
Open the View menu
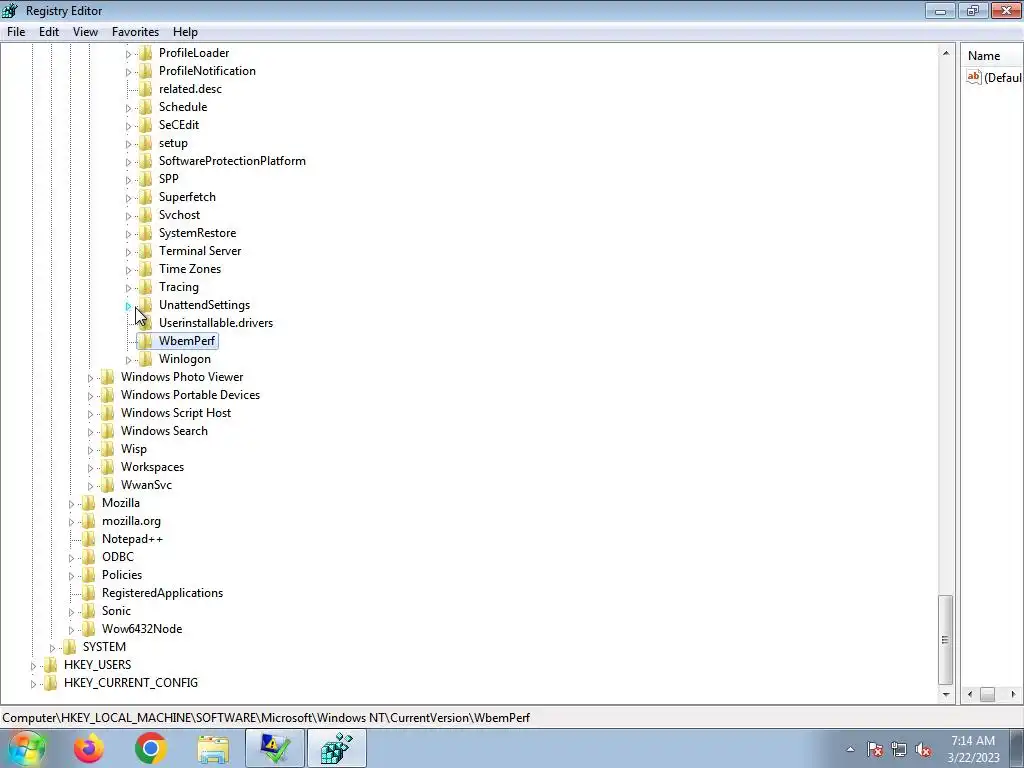coord(85,31)
